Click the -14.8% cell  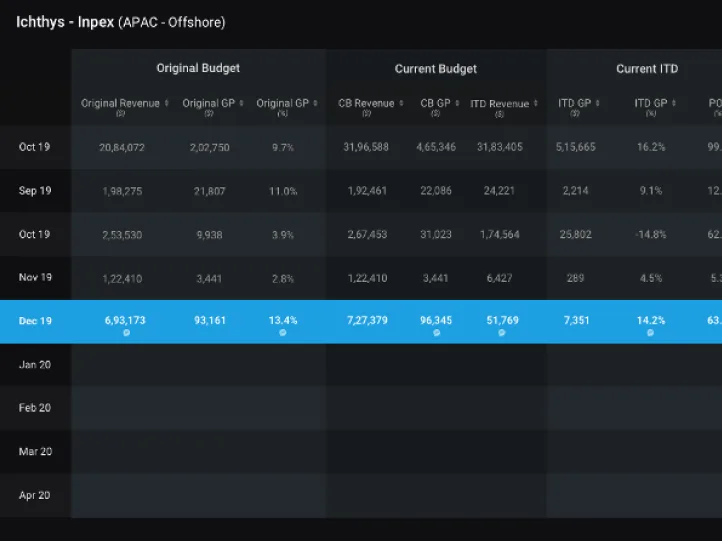click(x=651, y=234)
